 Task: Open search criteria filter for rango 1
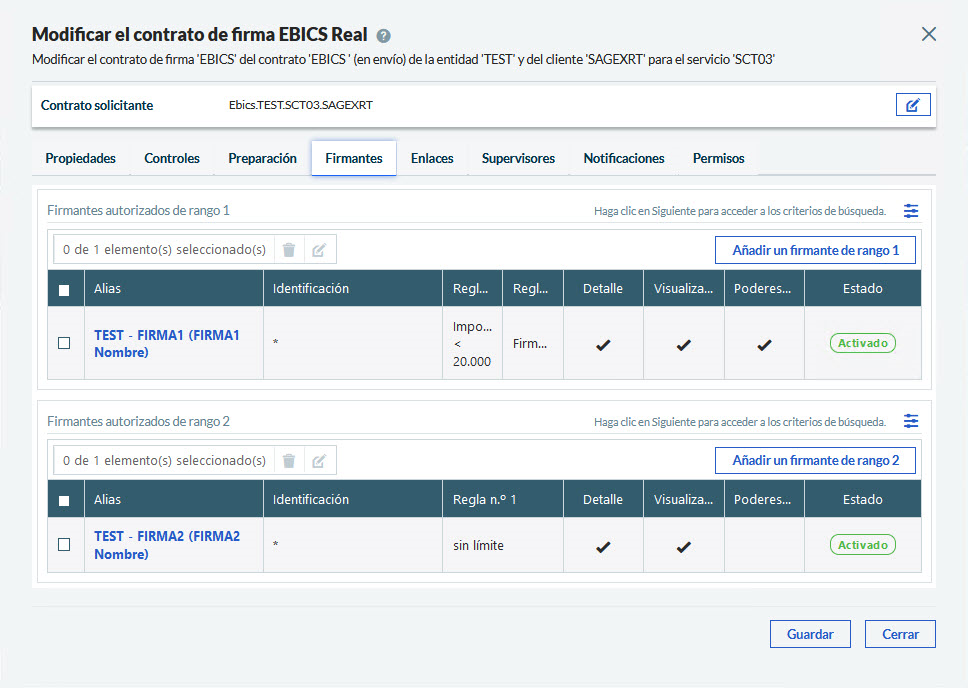pos(910,211)
